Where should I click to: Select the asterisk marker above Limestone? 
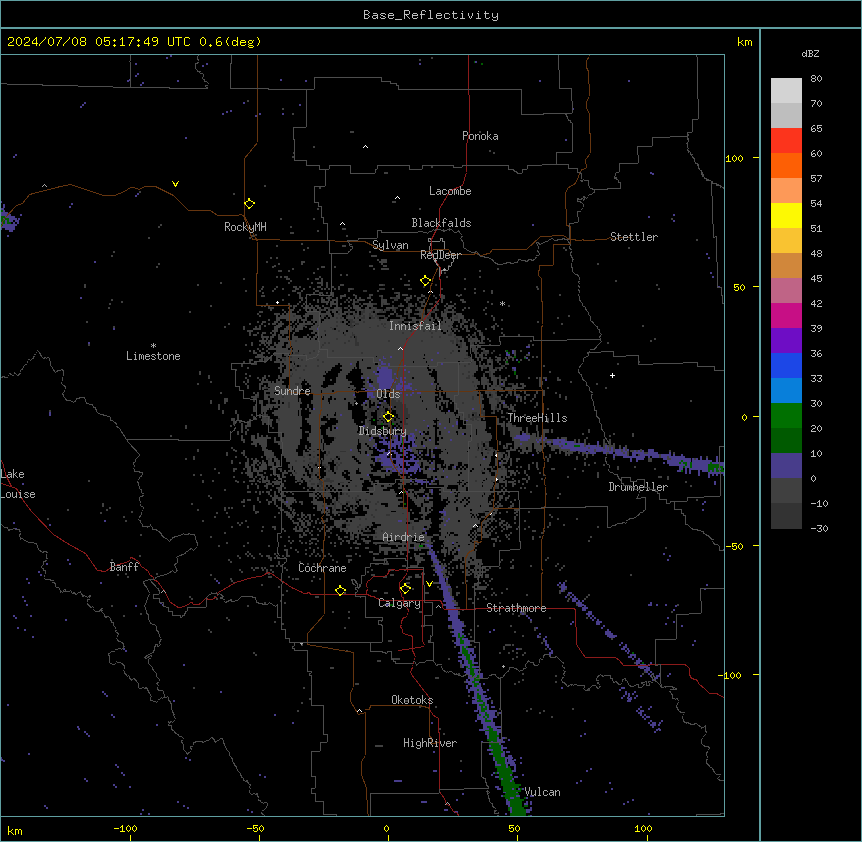click(x=153, y=346)
